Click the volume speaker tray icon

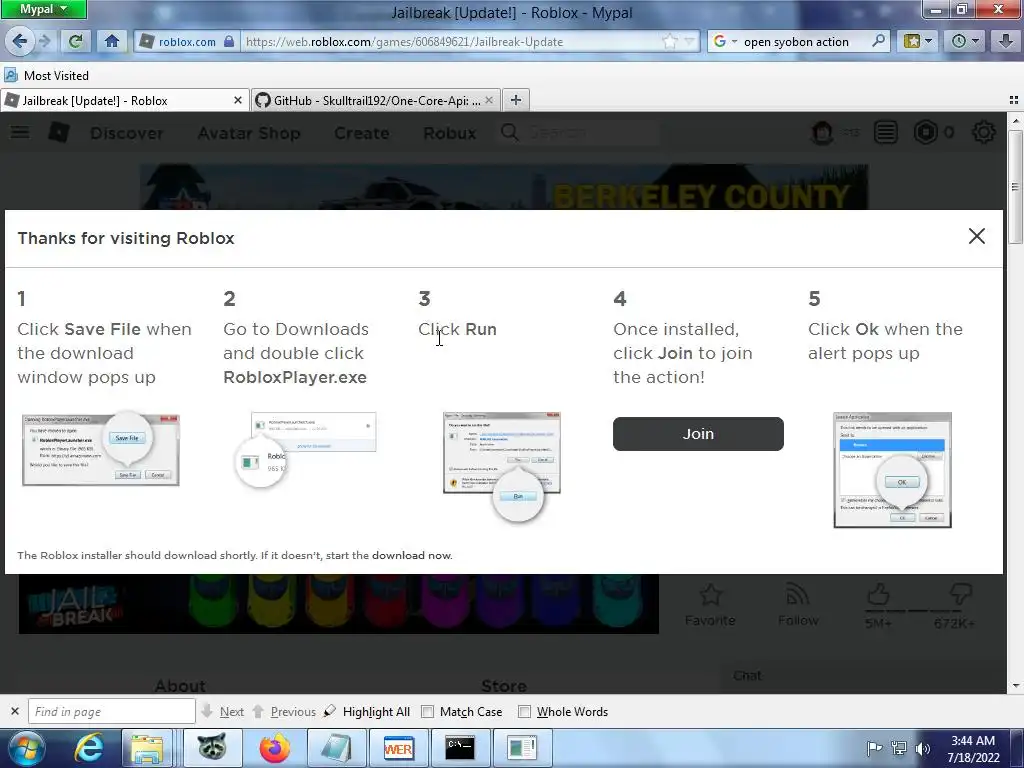(x=923, y=748)
